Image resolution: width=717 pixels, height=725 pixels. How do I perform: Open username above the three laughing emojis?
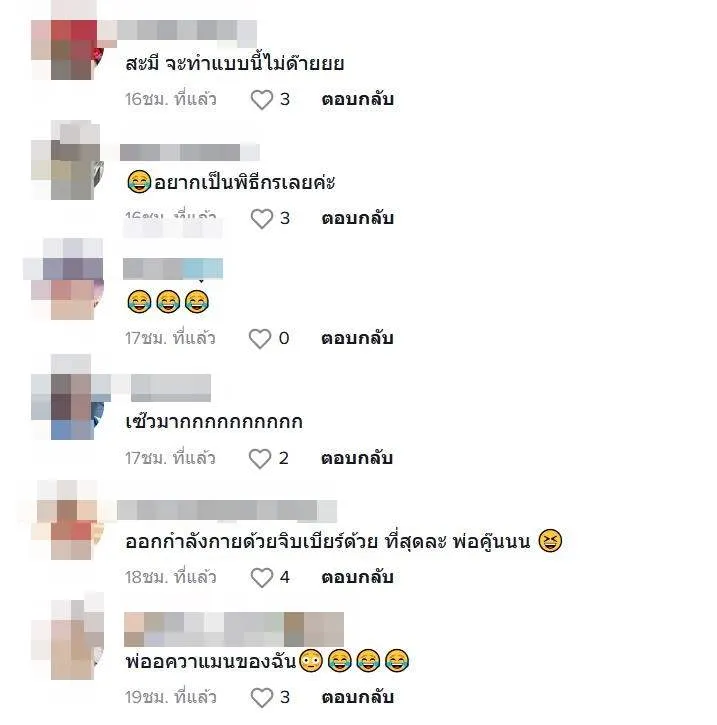tap(173, 269)
